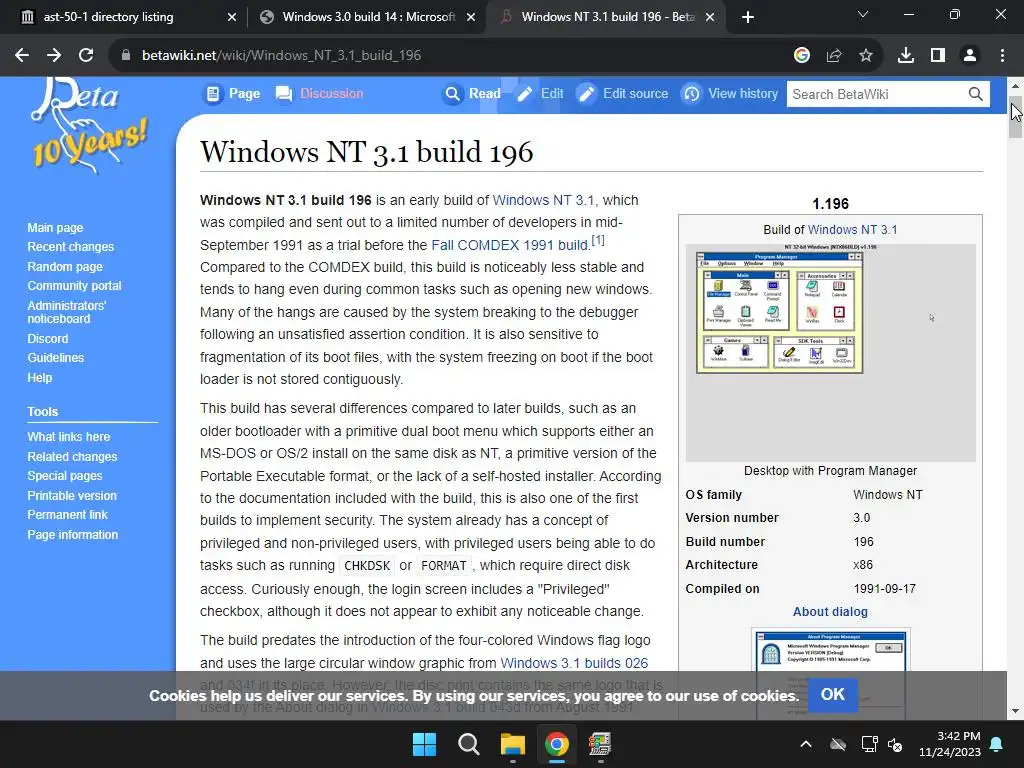
Task: Open Guidelines sidebar link
Action: pos(56,358)
